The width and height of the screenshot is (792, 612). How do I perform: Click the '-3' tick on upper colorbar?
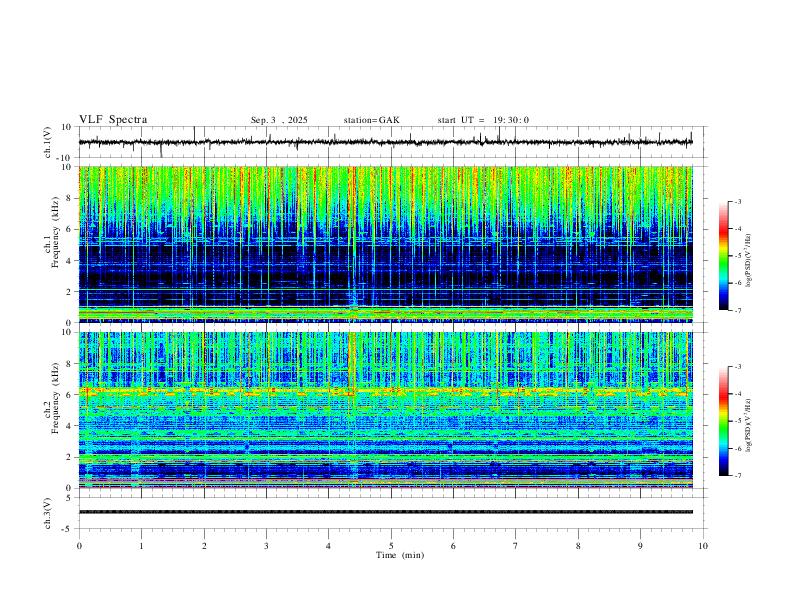click(737, 201)
